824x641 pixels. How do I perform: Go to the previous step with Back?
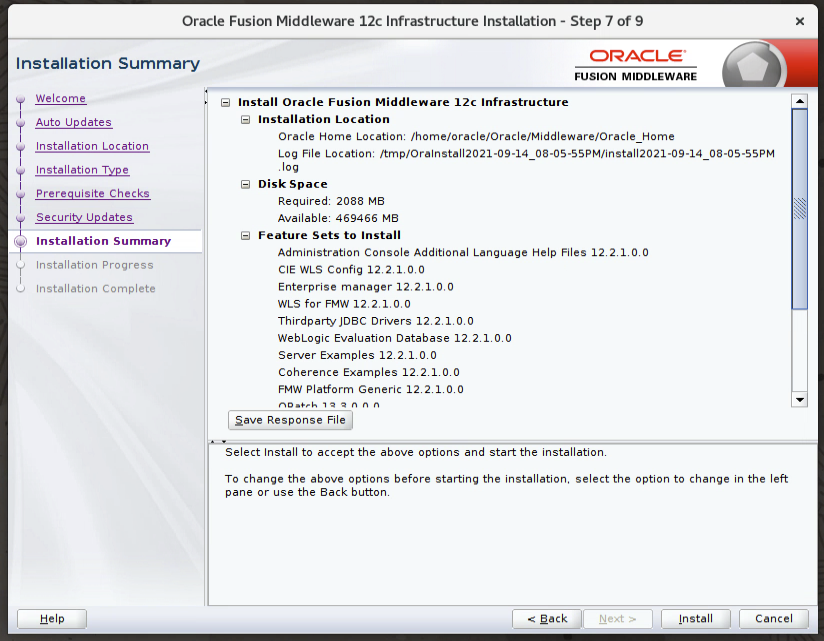pos(547,619)
